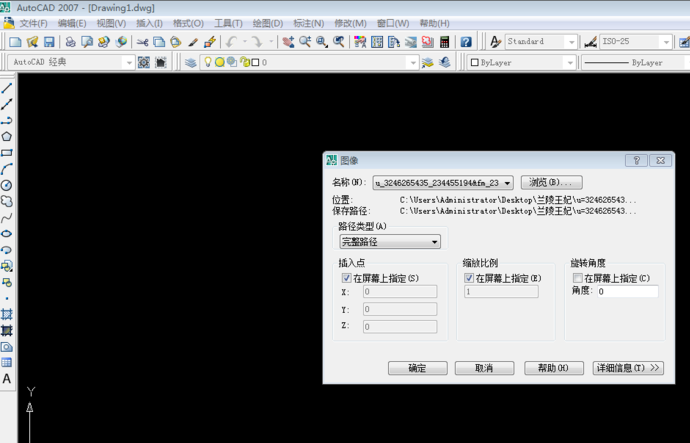690x443 pixels.
Task: Click the Copy icon in toolbar
Action: 159,42
